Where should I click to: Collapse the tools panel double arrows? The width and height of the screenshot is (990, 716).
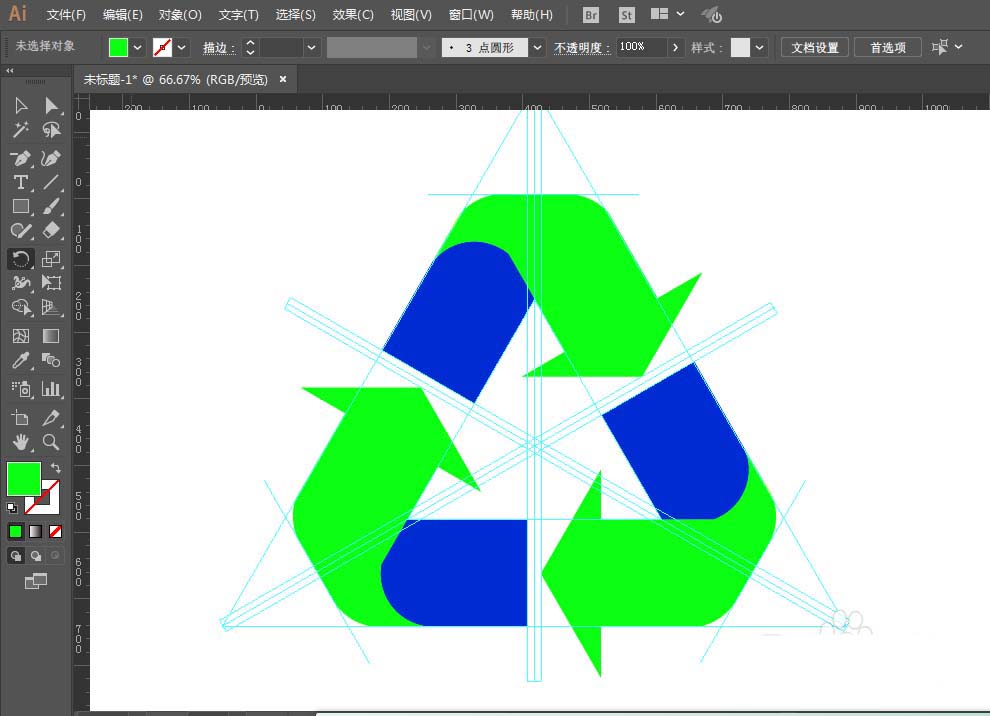click(x=9, y=71)
